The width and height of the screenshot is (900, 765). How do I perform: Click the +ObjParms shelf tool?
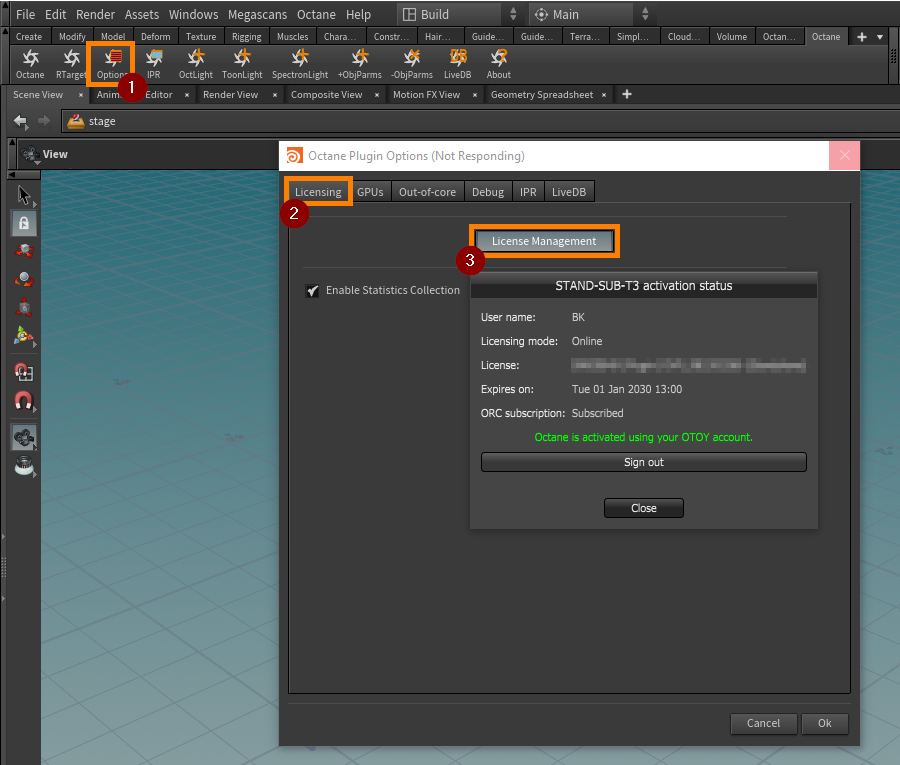tap(360, 63)
